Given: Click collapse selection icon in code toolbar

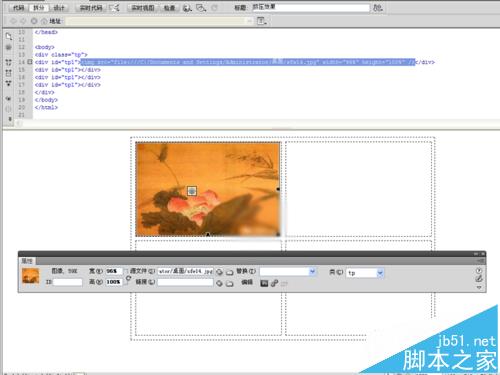Looking at the screenshot, I should tap(9, 73).
